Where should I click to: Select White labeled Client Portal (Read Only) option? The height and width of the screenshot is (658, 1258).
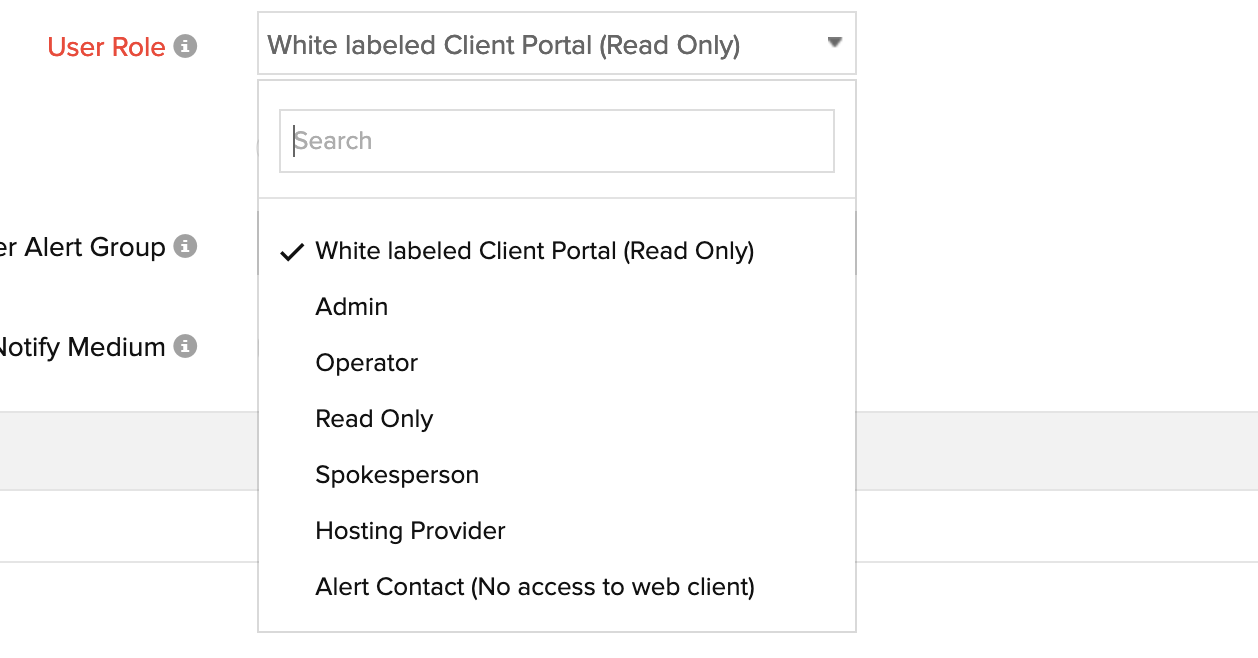pos(534,251)
